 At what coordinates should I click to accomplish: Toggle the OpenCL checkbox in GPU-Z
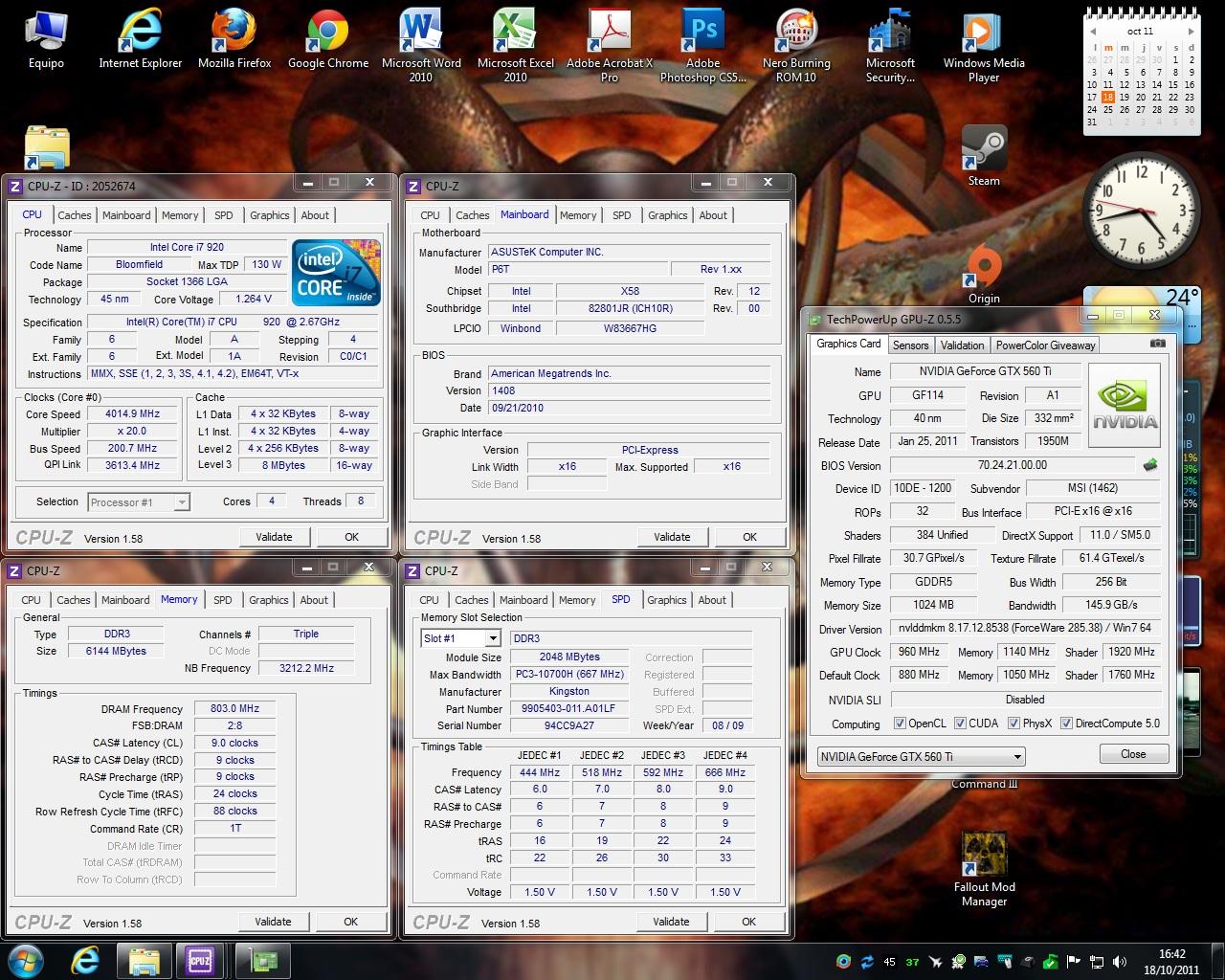pyautogui.click(x=900, y=724)
